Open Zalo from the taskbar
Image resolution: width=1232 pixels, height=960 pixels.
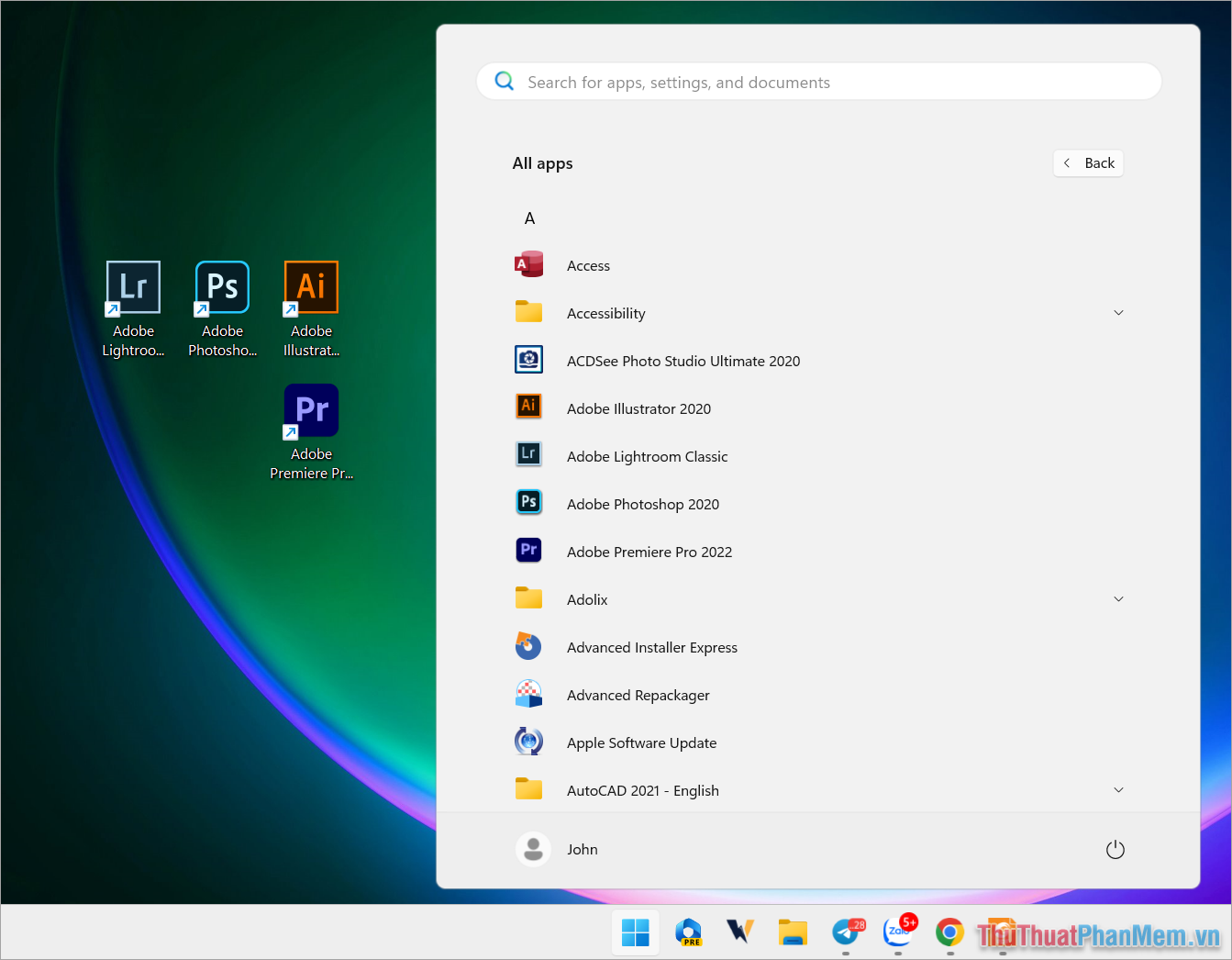click(897, 932)
